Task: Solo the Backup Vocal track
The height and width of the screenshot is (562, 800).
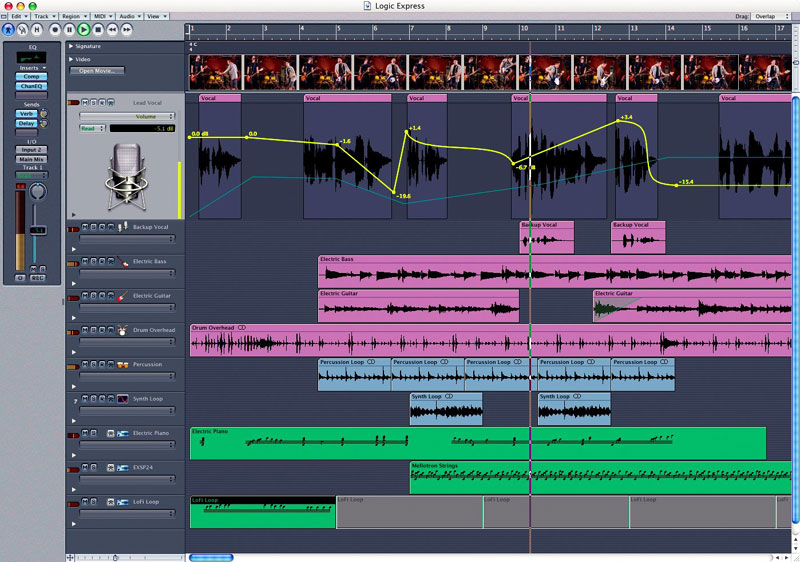Action: click(93, 227)
